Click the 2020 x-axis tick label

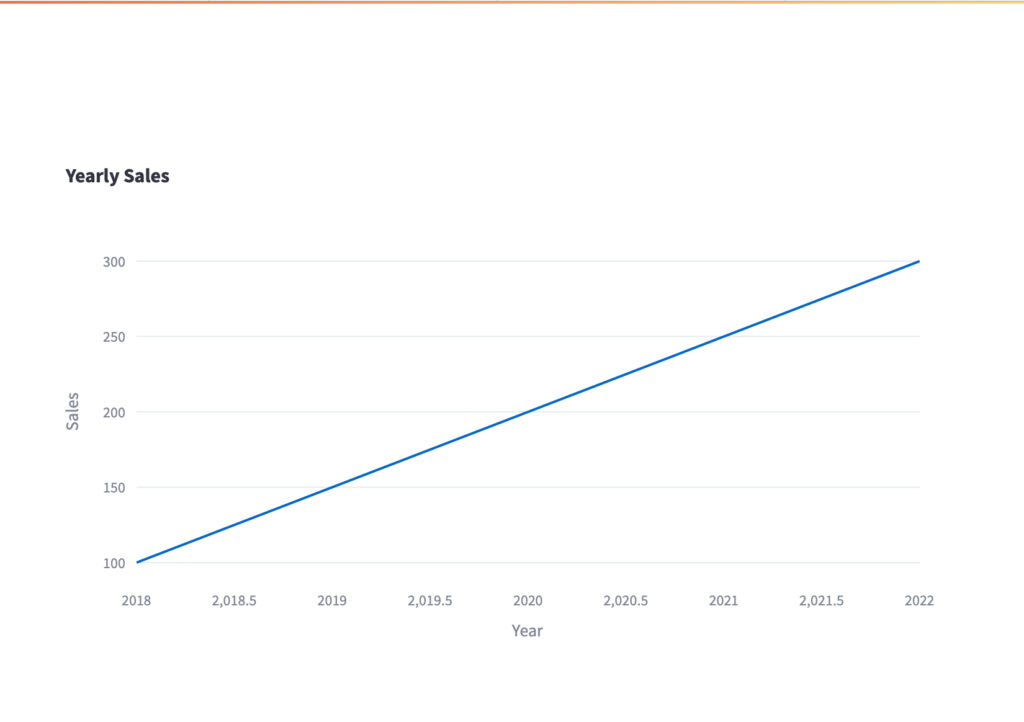coord(528,601)
